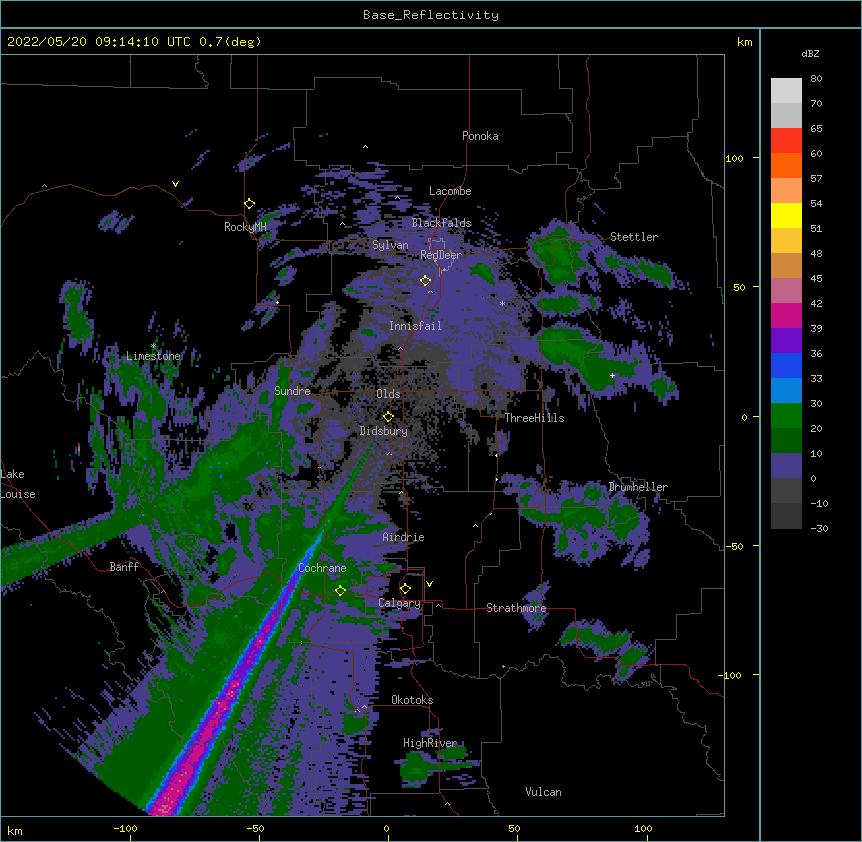Click the Cochrane label
Screen dimensions: 862x842
[x=322, y=568]
